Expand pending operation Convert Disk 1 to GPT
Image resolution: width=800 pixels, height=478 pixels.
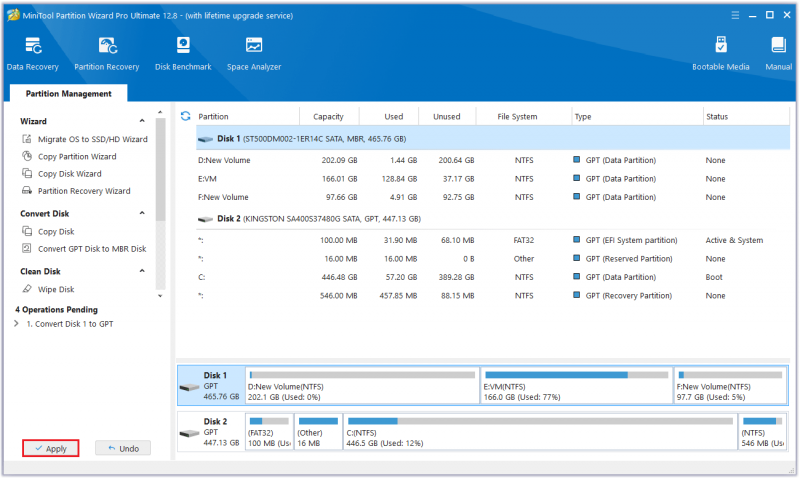pos(16,323)
